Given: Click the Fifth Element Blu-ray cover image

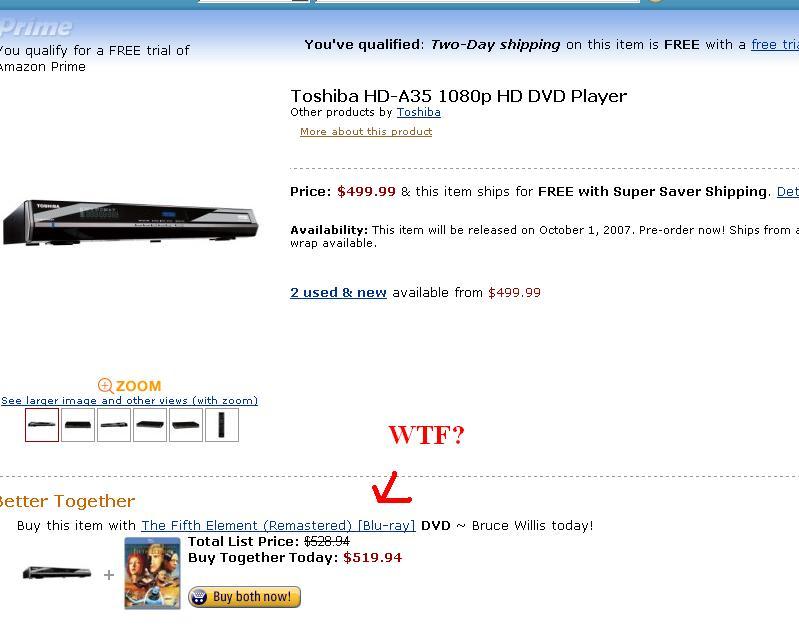Looking at the screenshot, I should (152, 573).
